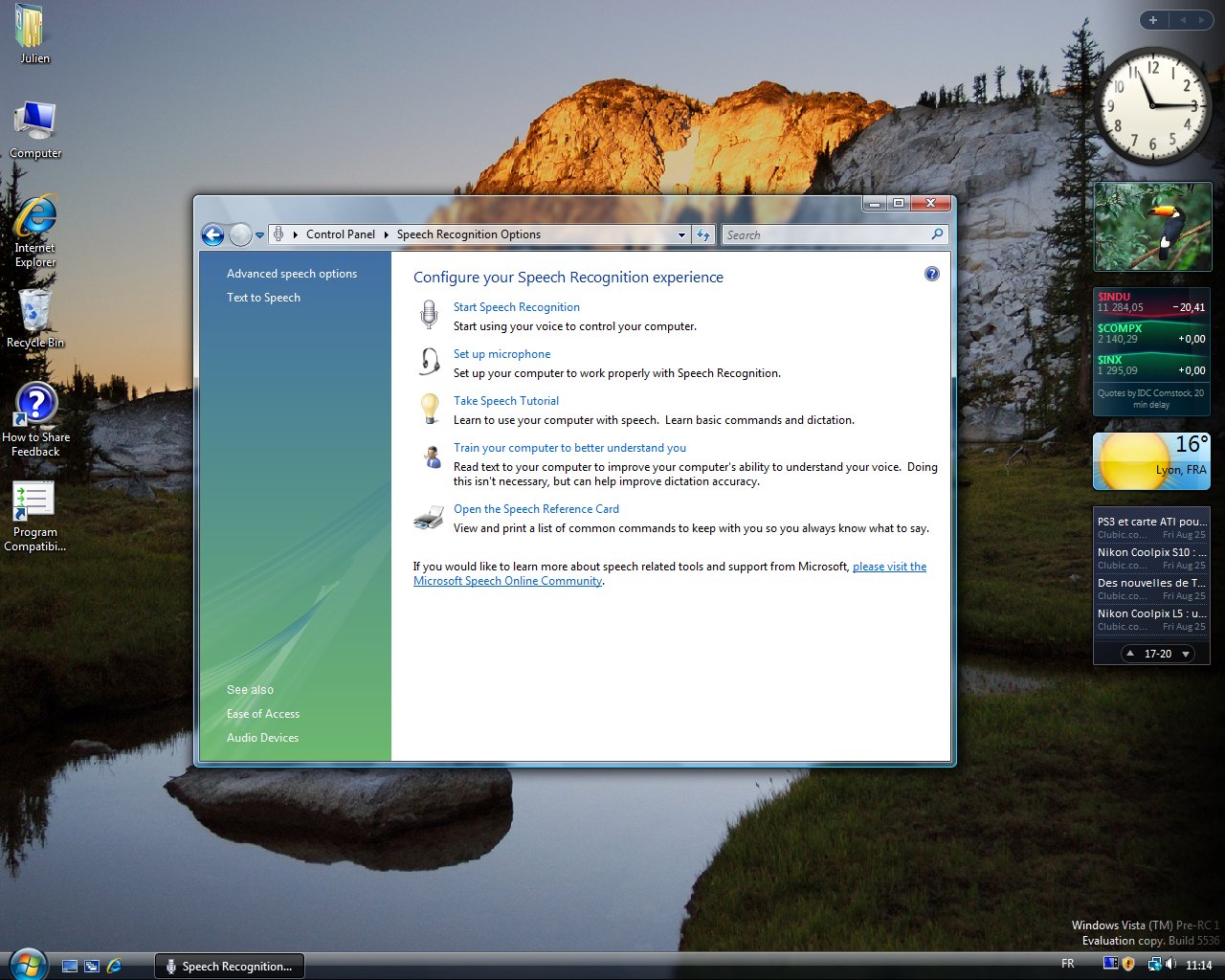1225x980 pixels.
Task: Refresh the Control Panel address bar
Action: click(703, 234)
